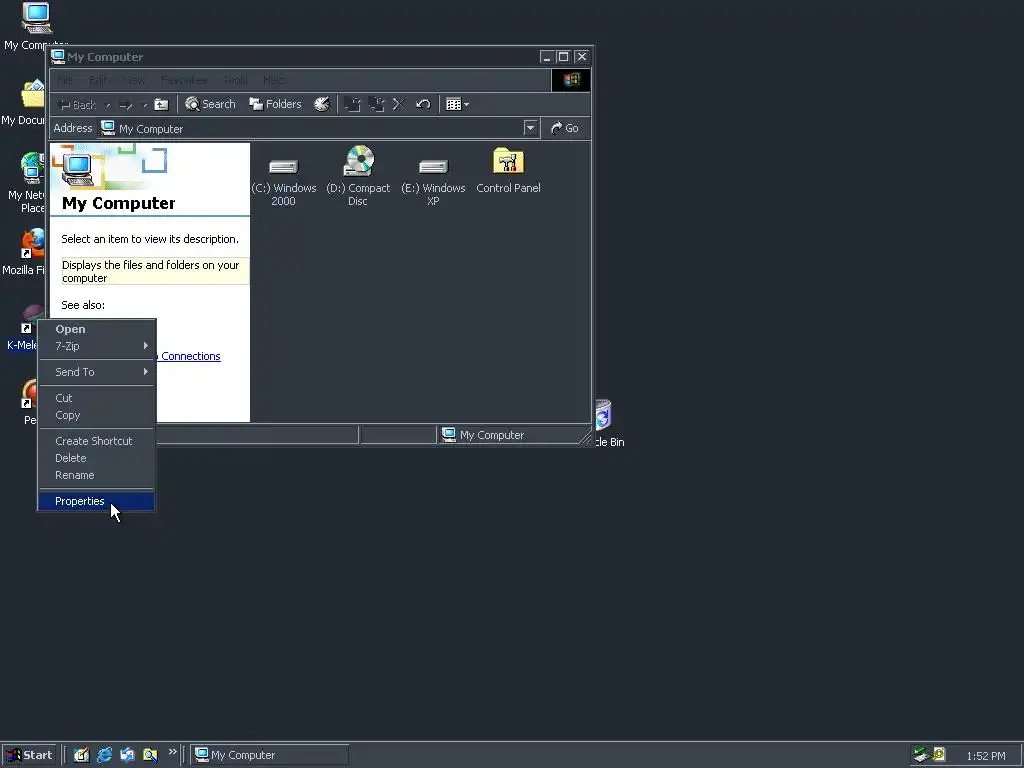This screenshot has height=768, width=1024.
Task: Maximize the My Computer window
Action: (x=564, y=57)
